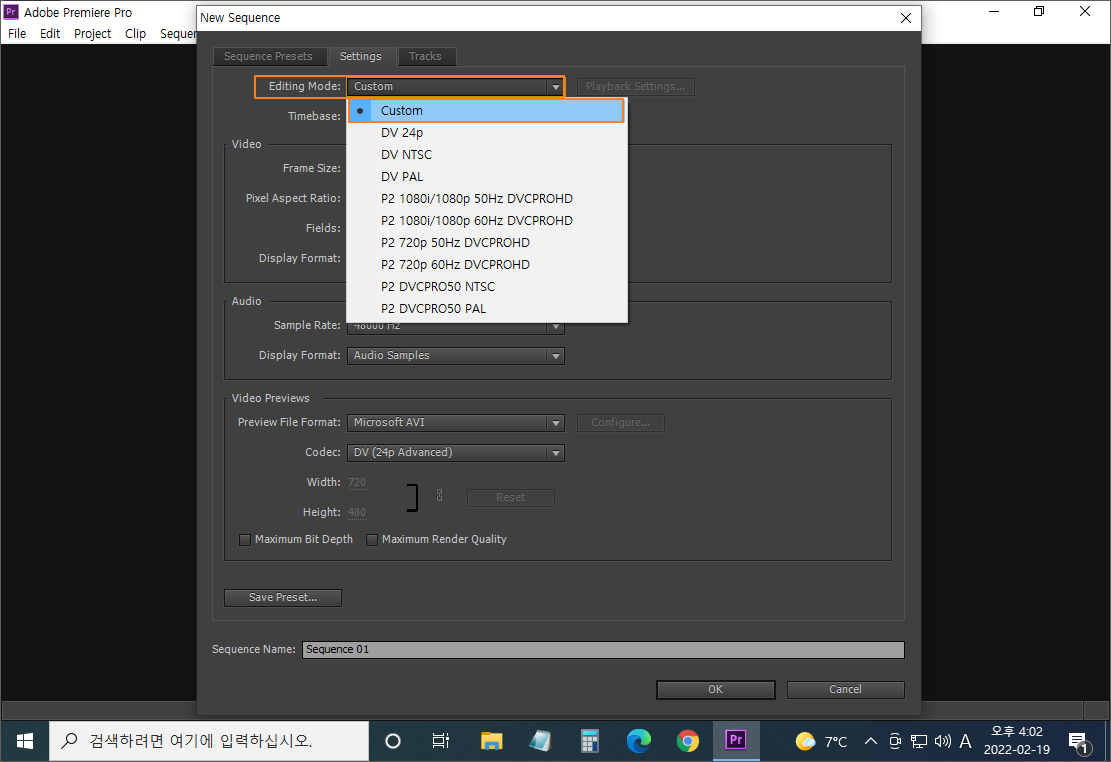Click the volume speaker icon

pos(942,741)
